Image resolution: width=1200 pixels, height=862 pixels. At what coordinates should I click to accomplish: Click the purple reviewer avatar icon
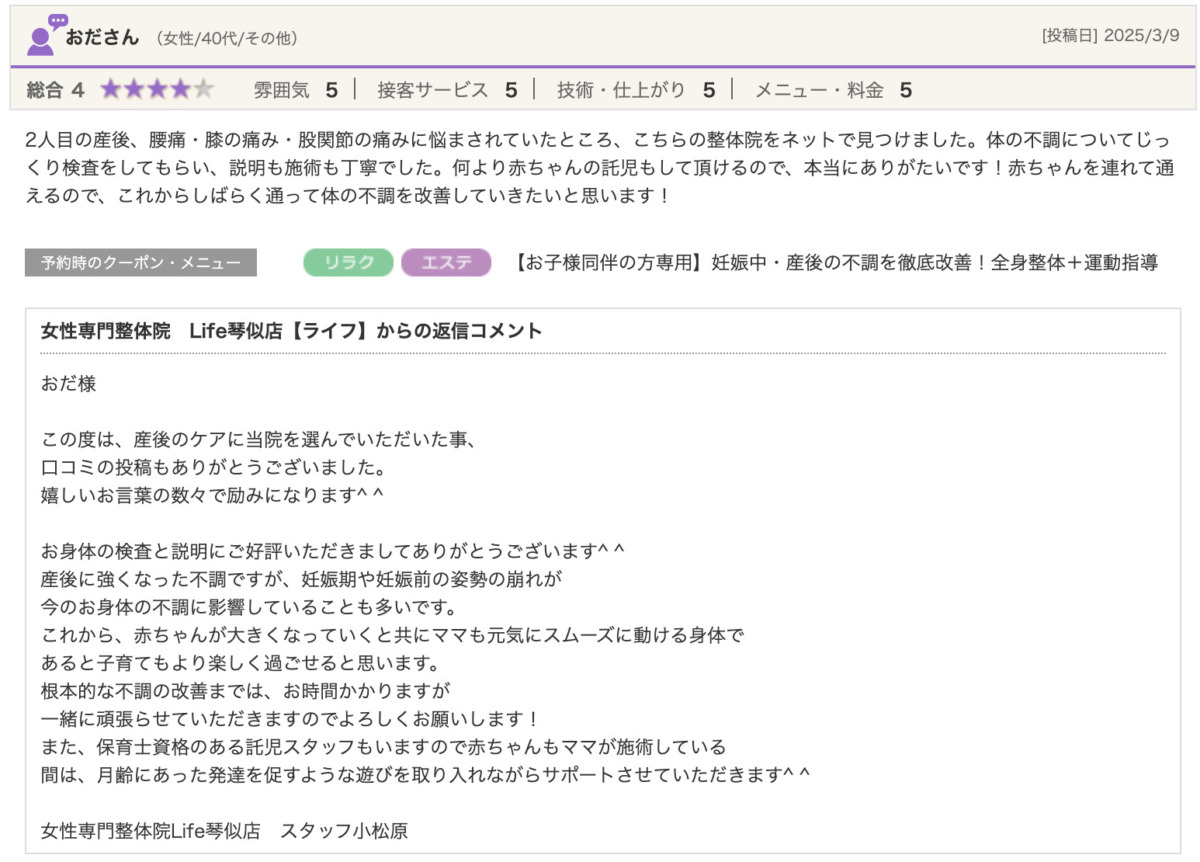pyautogui.click(x=44, y=36)
